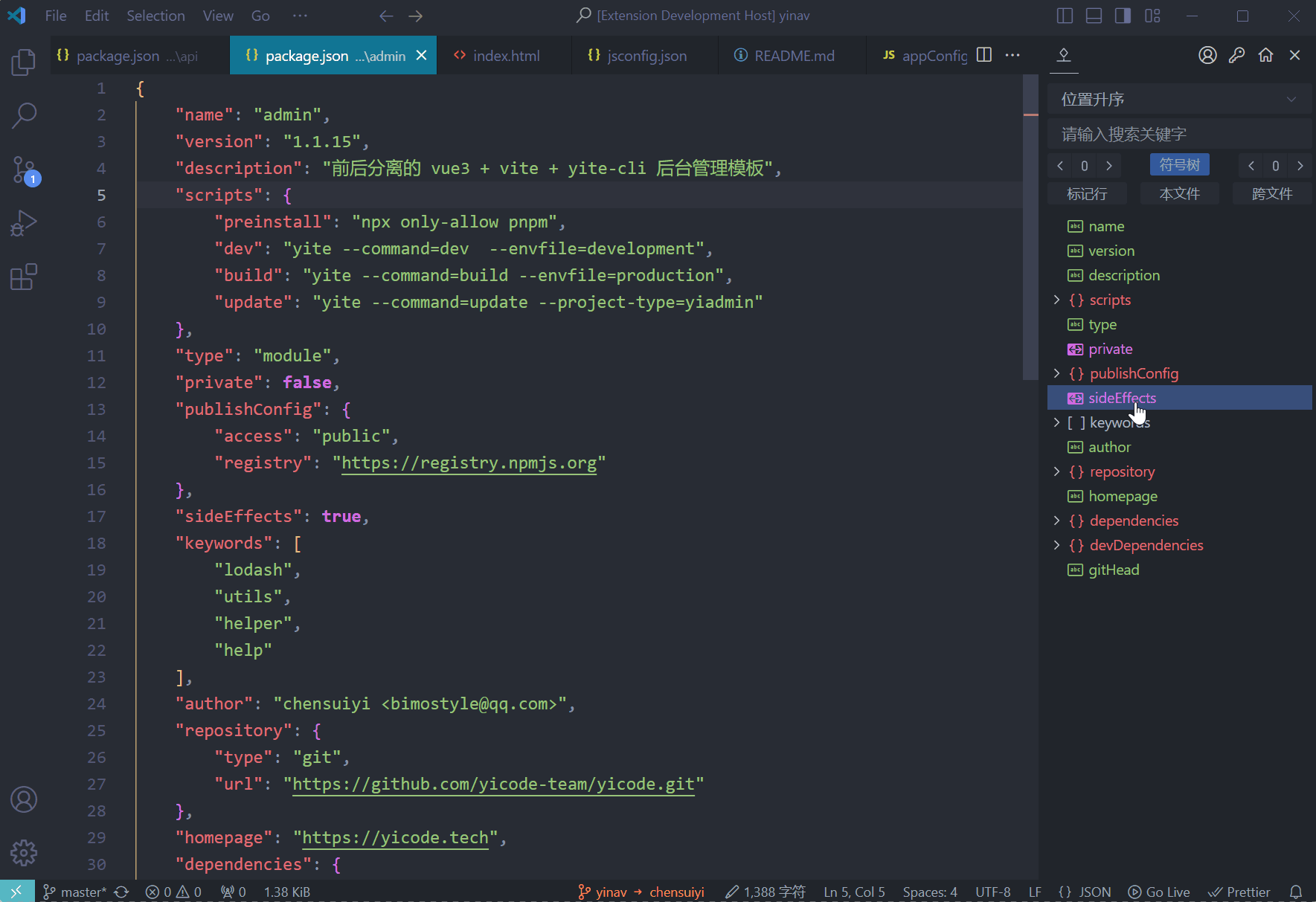Click the home icon in side panel
The height and width of the screenshot is (902, 1316).
coord(1265,55)
